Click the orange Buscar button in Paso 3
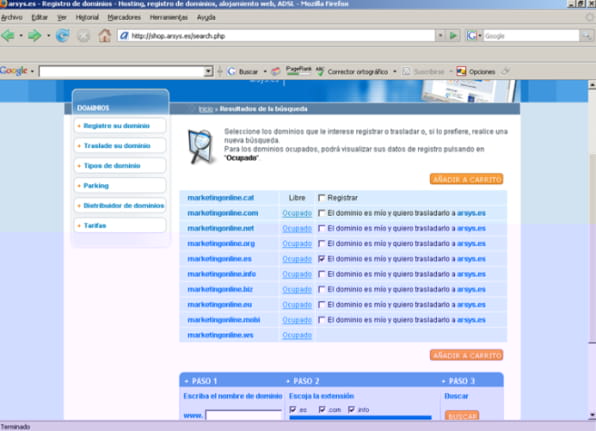 coord(462,415)
